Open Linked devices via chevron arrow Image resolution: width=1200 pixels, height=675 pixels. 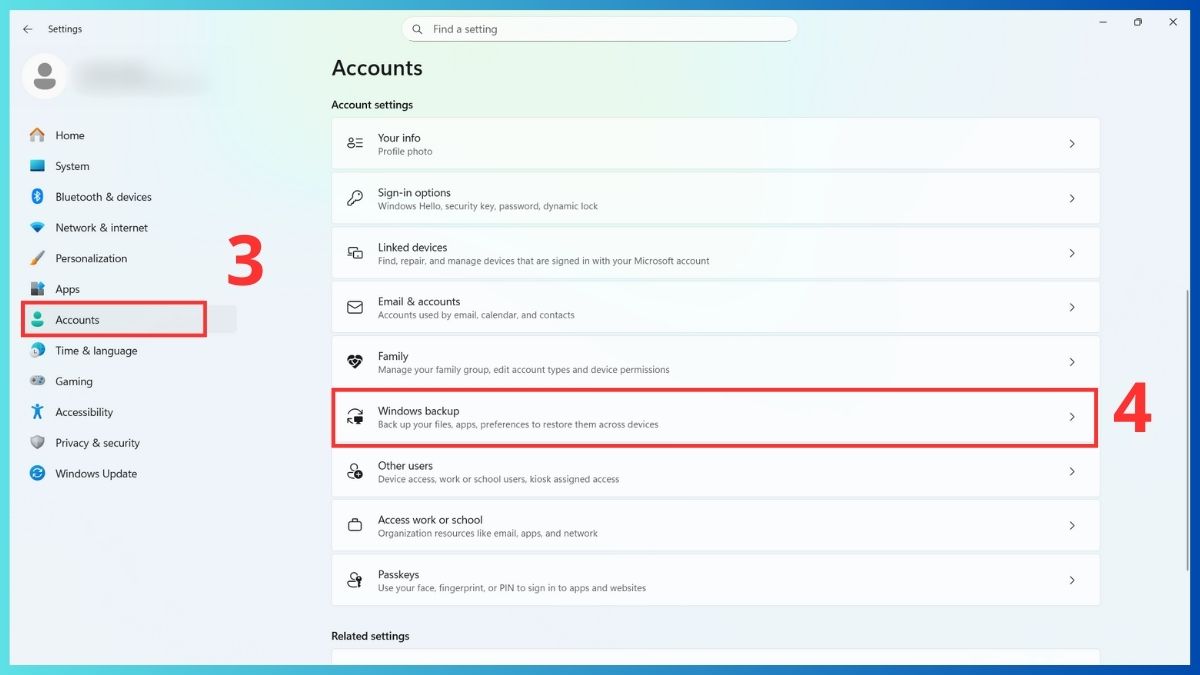[1072, 253]
